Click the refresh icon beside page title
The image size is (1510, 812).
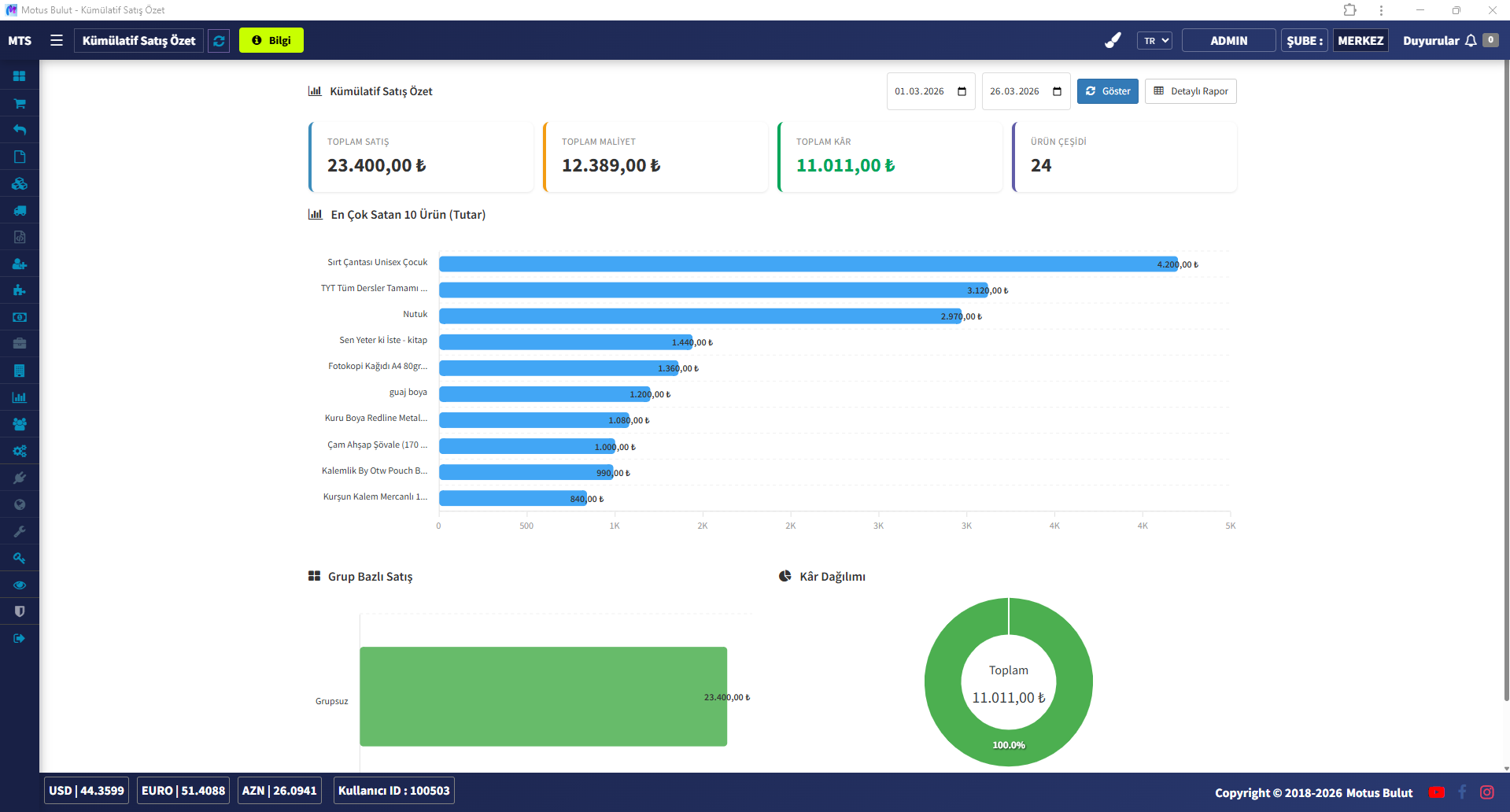pyautogui.click(x=220, y=40)
